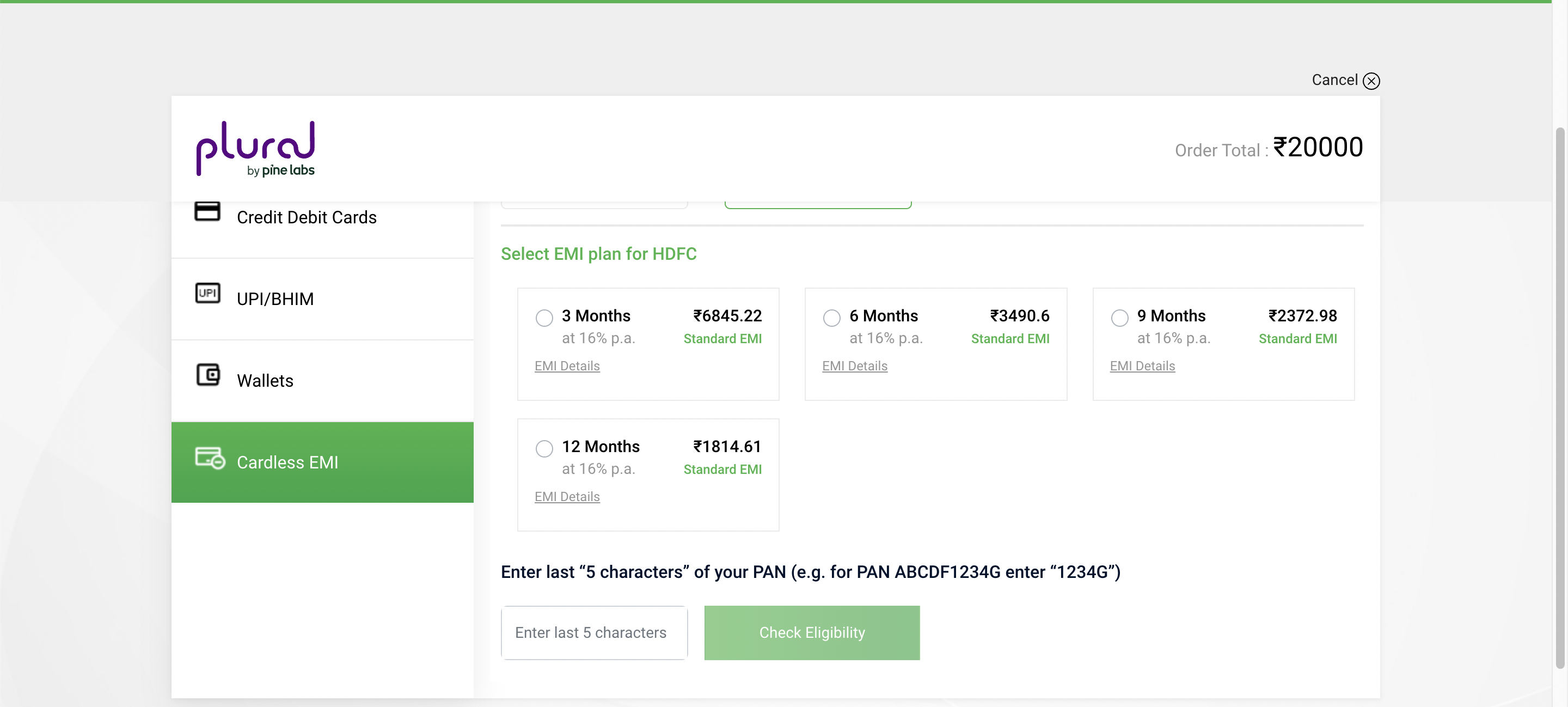Click the Cancel close icon
This screenshot has height=707, width=1568.
pyautogui.click(x=1371, y=81)
